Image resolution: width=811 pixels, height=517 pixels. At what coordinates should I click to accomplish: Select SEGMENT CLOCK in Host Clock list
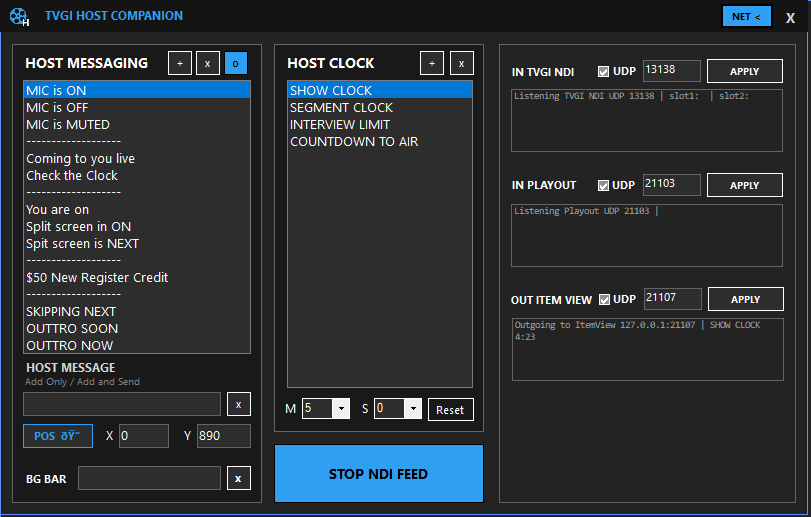pyautogui.click(x=380, y=108)
